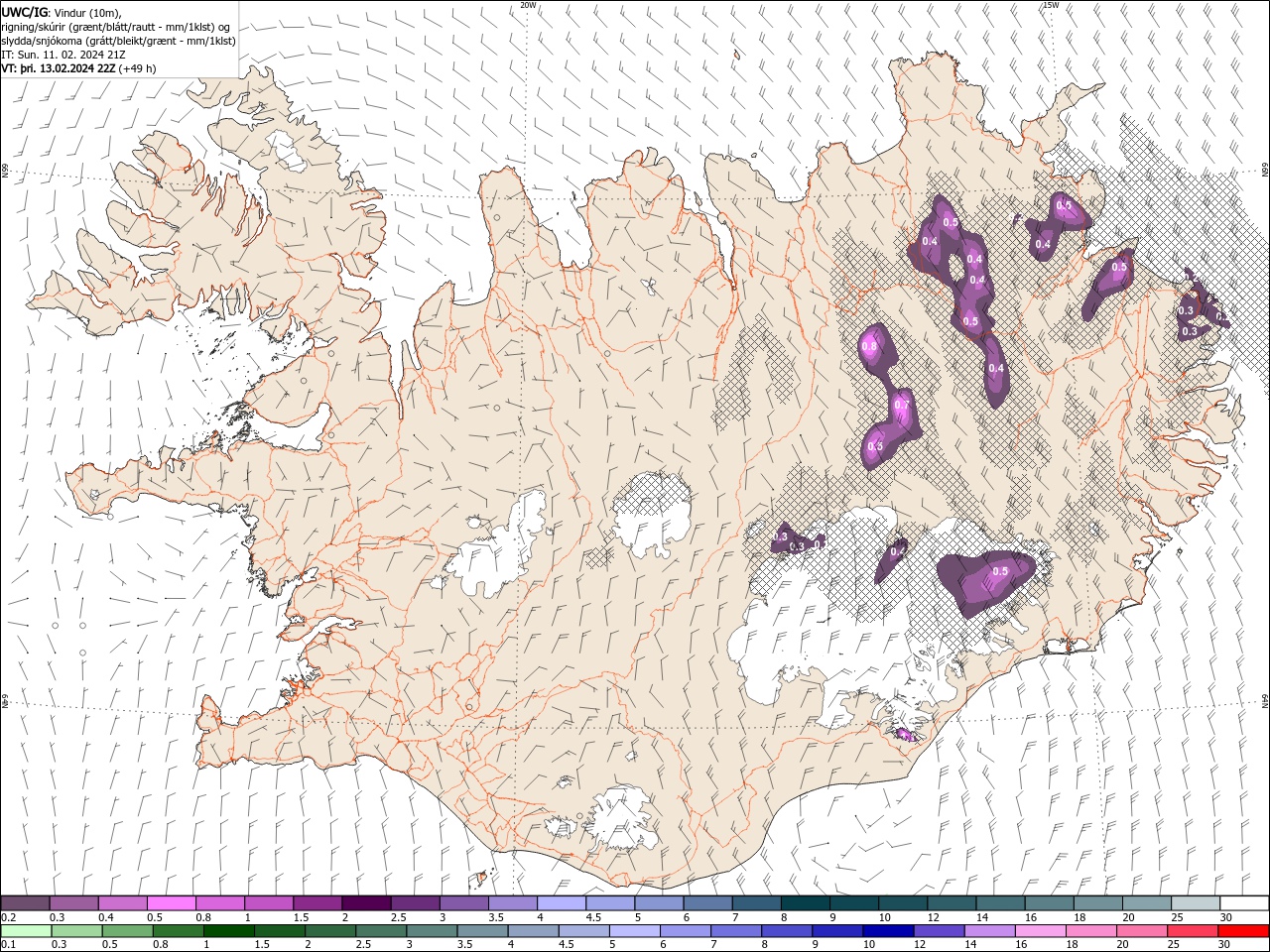
Task: Click the "6" label in the upper legend
Action: [x=685, y=917]
